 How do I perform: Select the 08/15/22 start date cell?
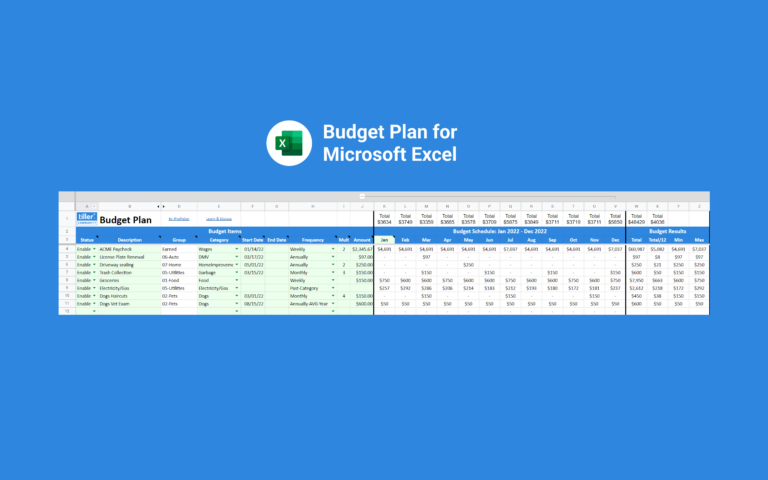253,304
